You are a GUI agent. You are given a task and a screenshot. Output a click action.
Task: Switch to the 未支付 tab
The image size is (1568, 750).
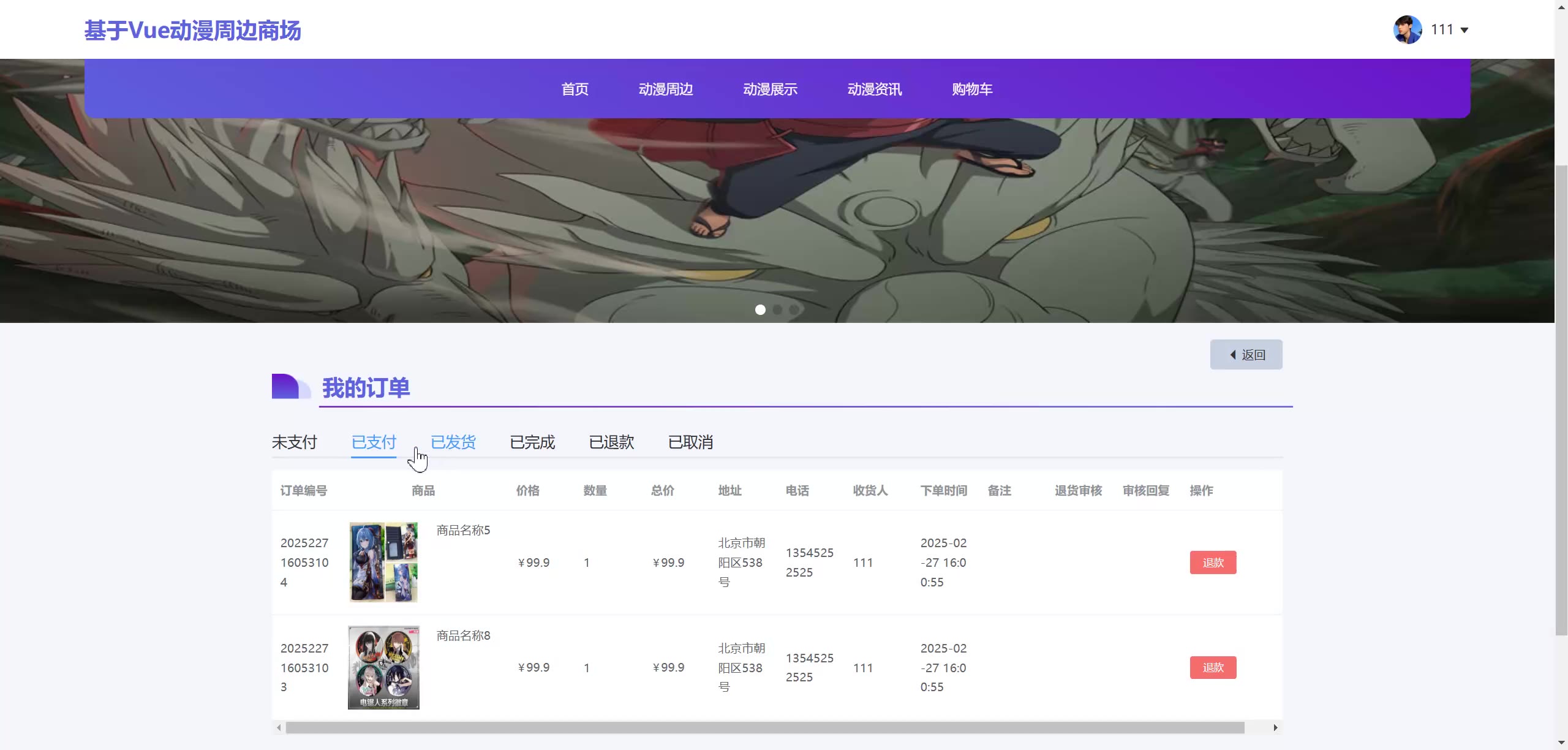pyautogui.click(x=294, y=442)
